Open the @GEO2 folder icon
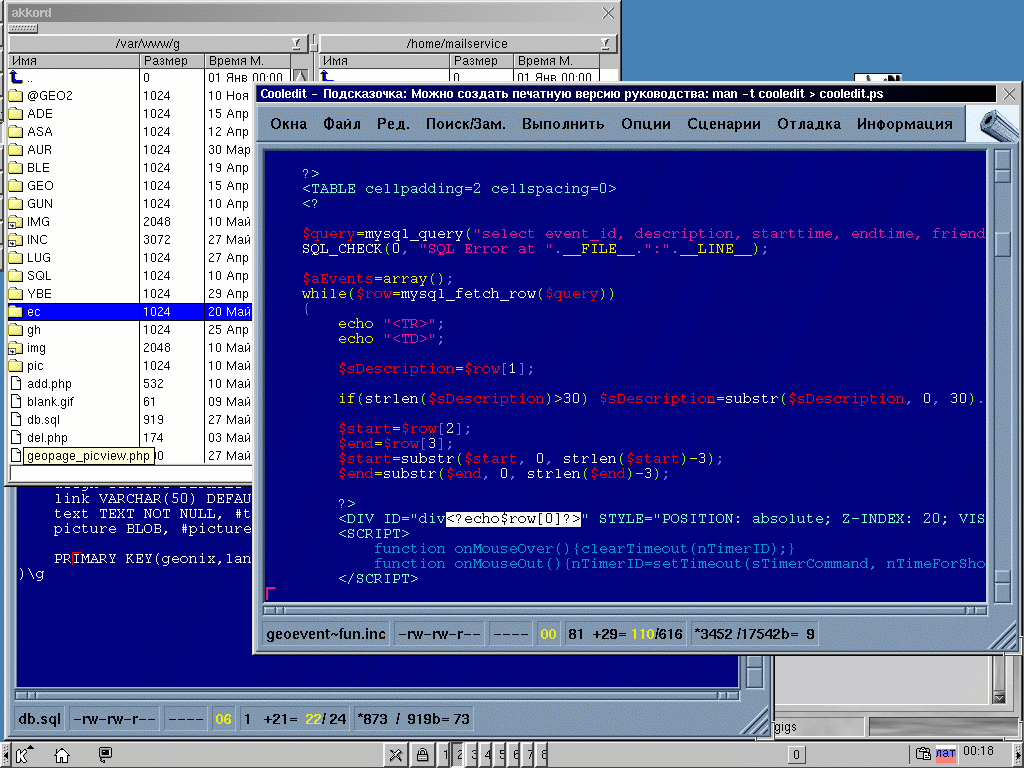Image resolution: width=1024 pixels, height=768 pixels. 15,96
